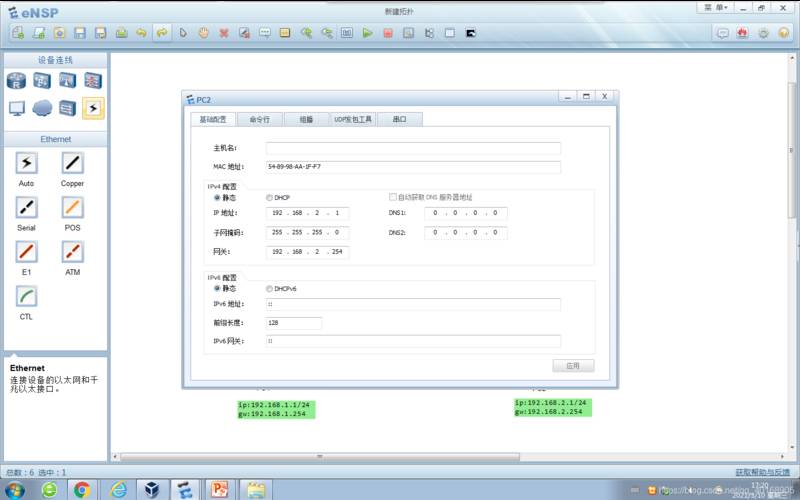Click the 主机名 input field
The width and height of the screenshot is (800, 500).
[x=413, y=148]
